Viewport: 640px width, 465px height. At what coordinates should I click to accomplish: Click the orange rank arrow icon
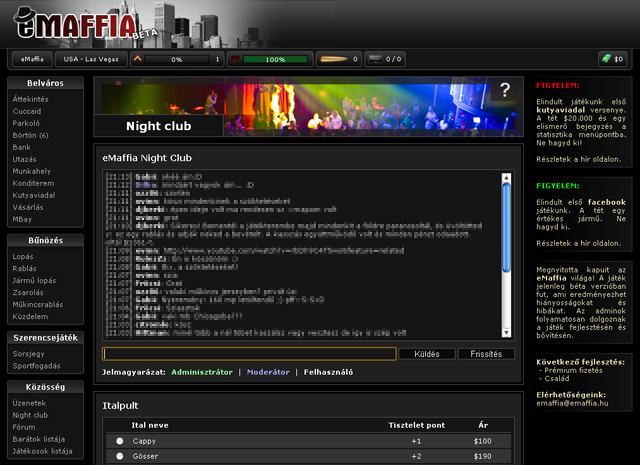point(138,59)
